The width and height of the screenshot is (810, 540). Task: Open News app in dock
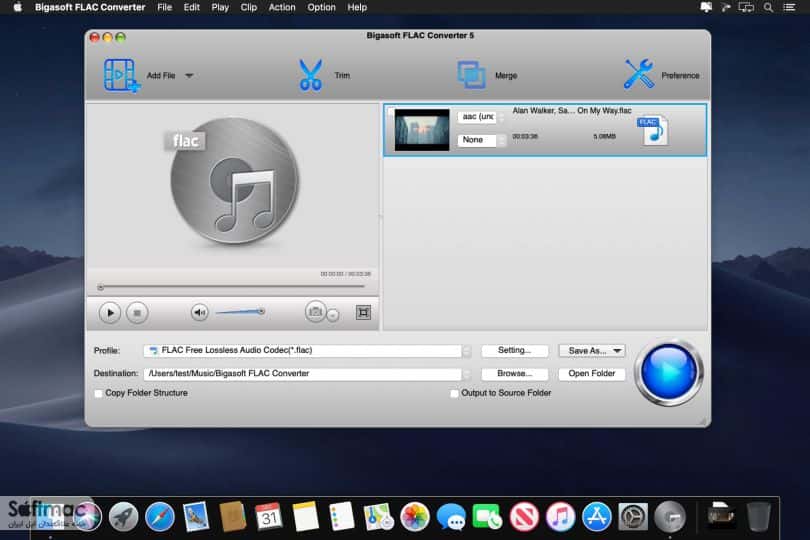click(x=524, y=517)
